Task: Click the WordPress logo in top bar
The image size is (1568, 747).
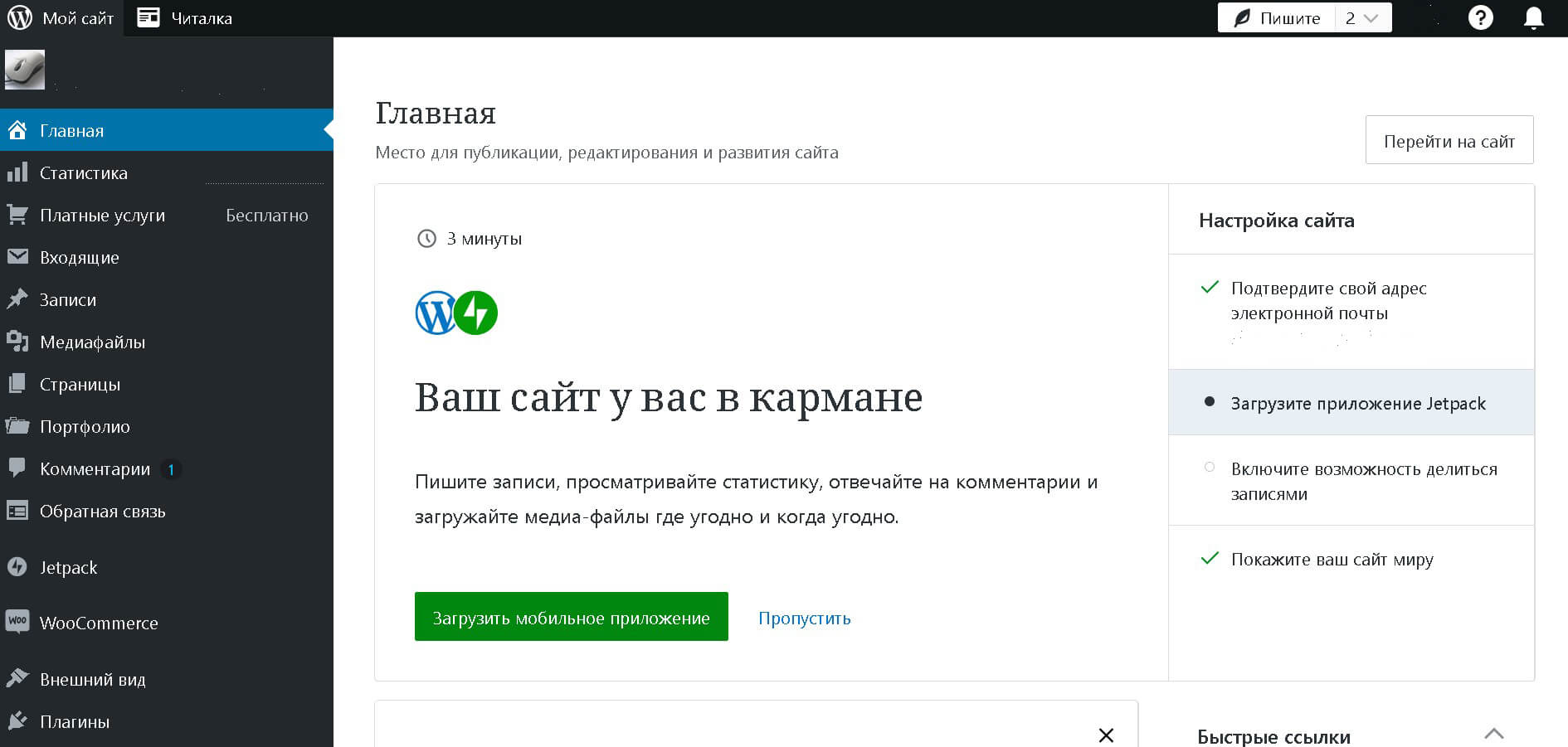Action: (x=19, y=17)
